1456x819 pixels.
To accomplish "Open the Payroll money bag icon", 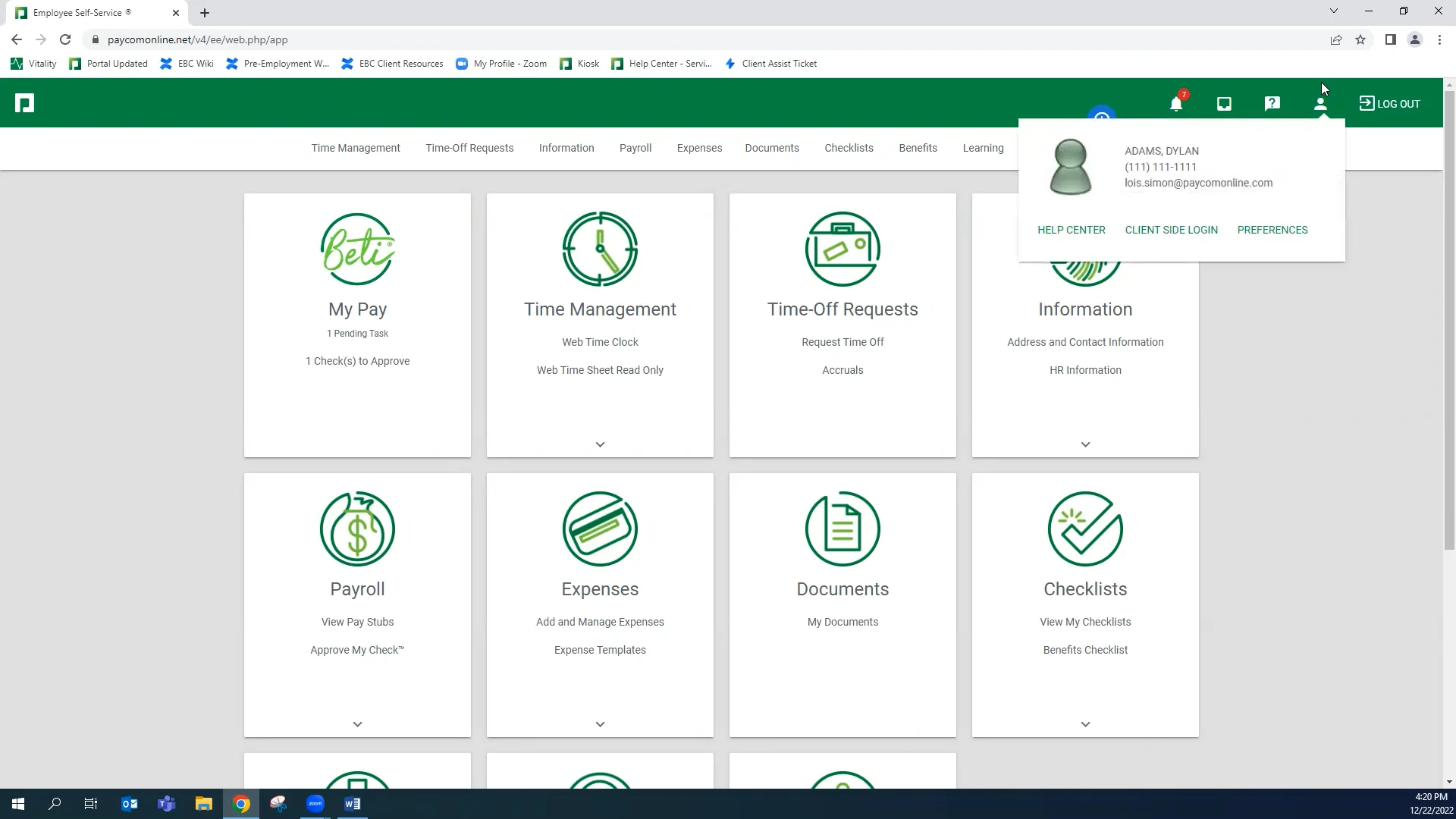I will [x=357, y=529].
